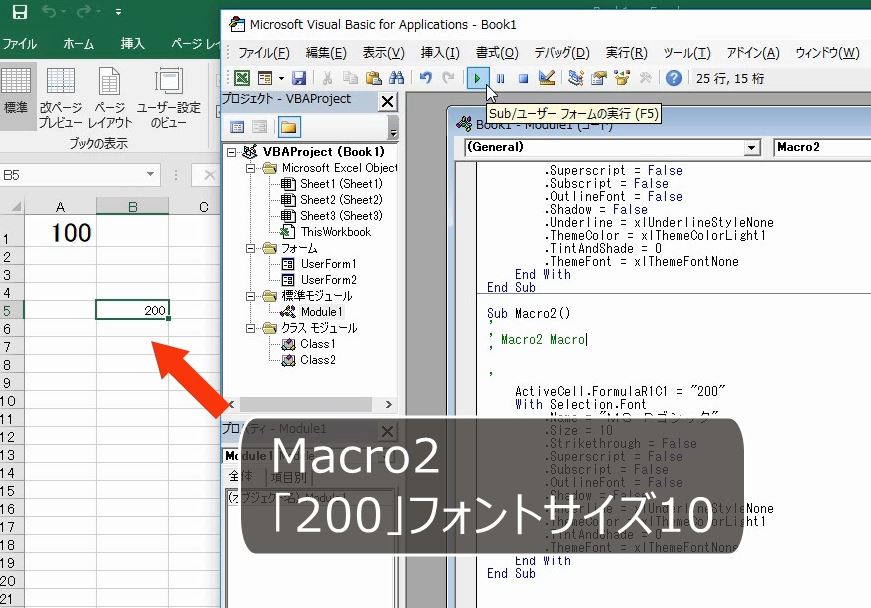Save Book1 with the floppy disk icon

[299, 78]
